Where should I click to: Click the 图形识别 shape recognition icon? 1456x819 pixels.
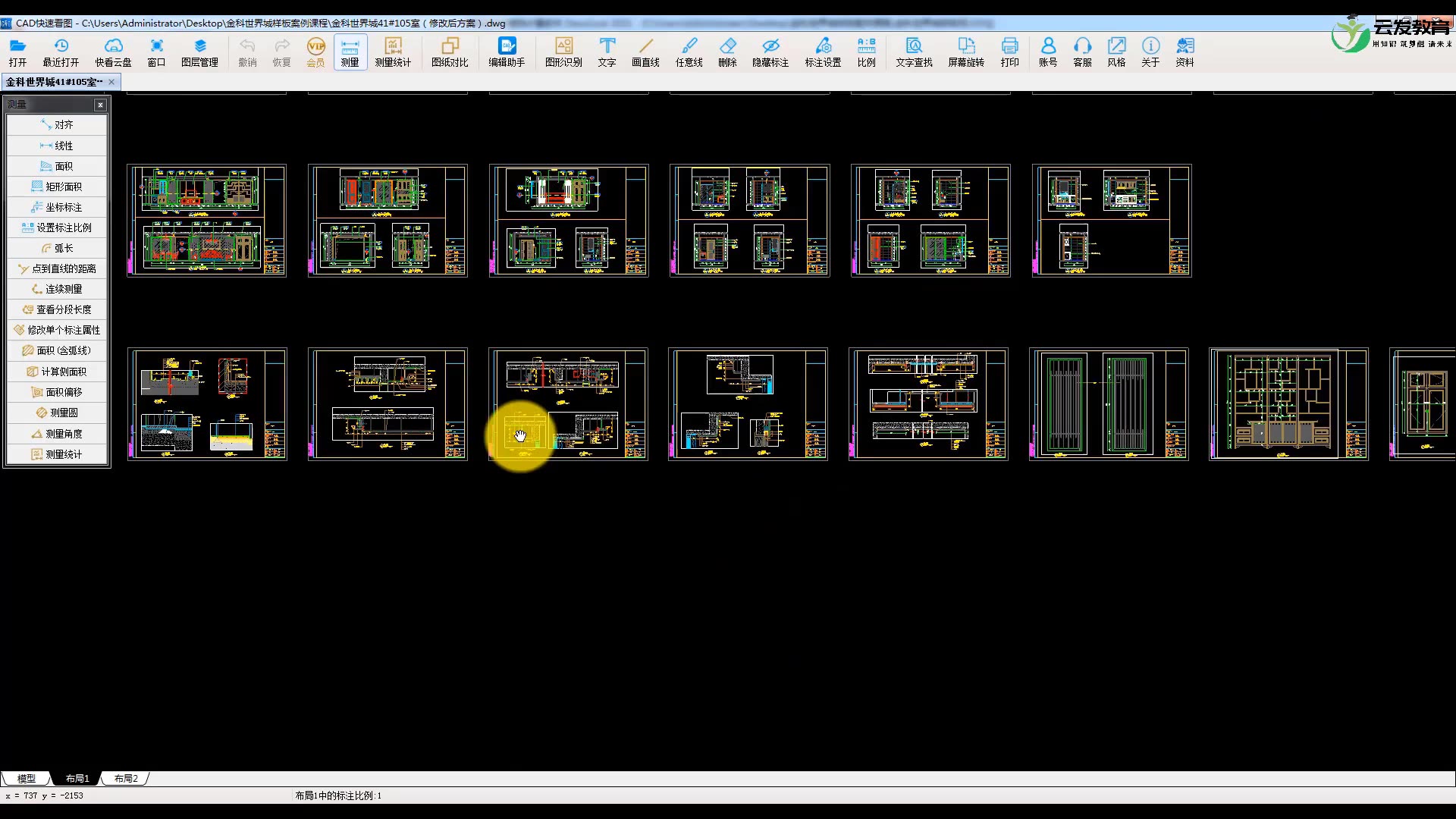pyautogui.click(x=563, y=52)
